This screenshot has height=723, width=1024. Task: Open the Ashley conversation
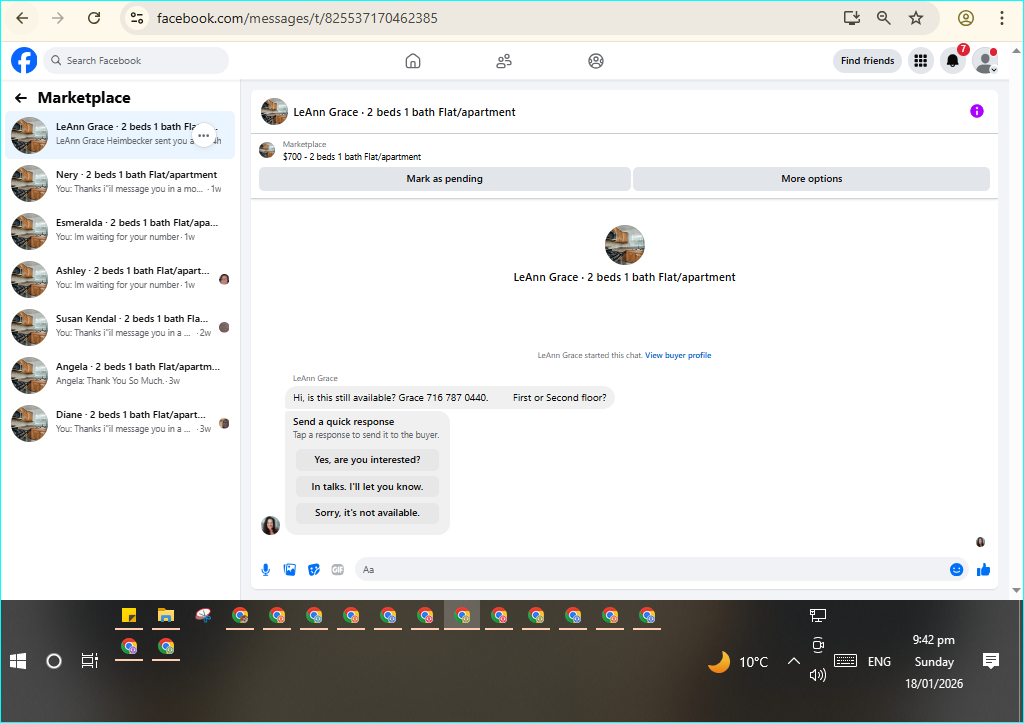coord(120,279)
